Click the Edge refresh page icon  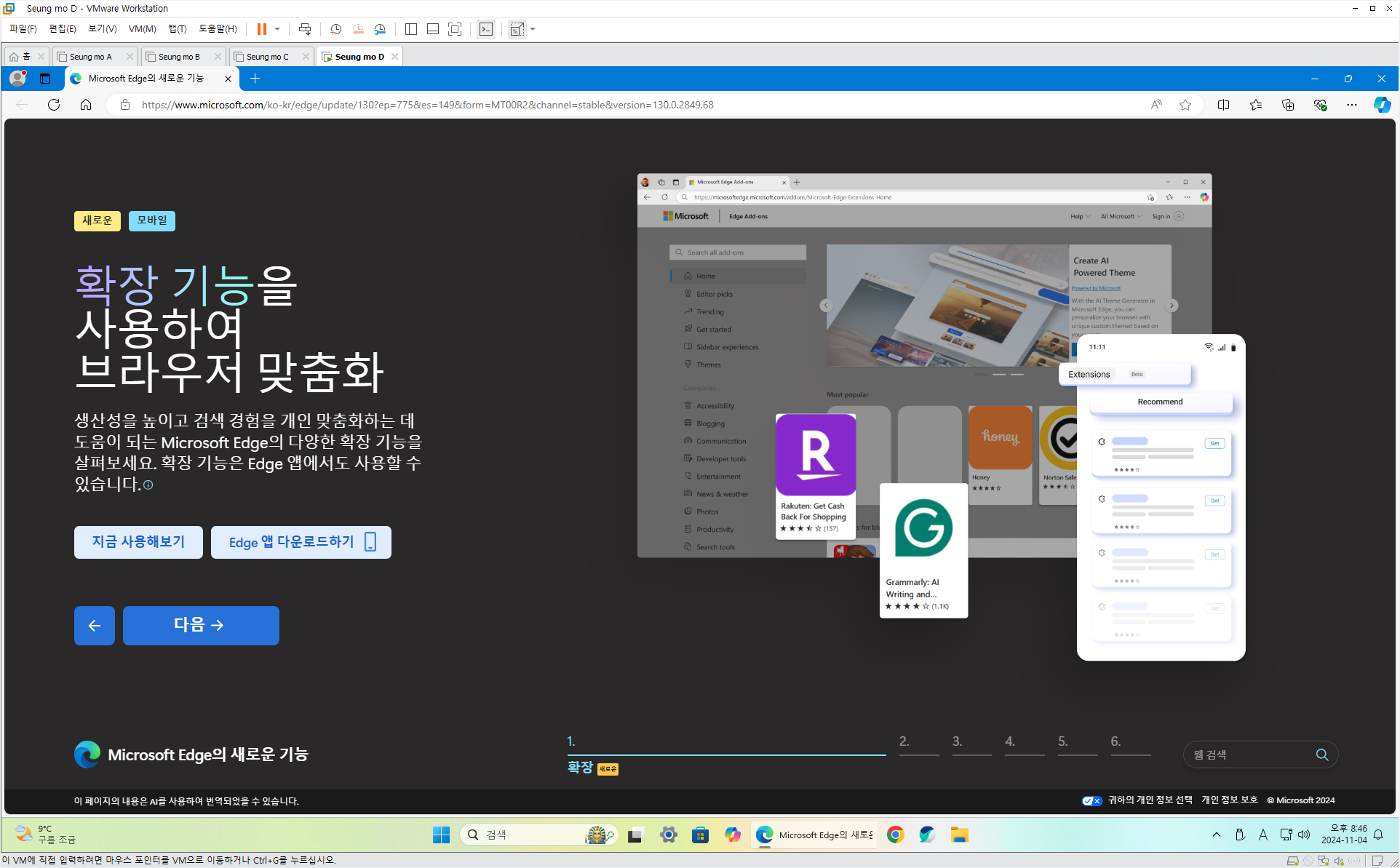54,105
